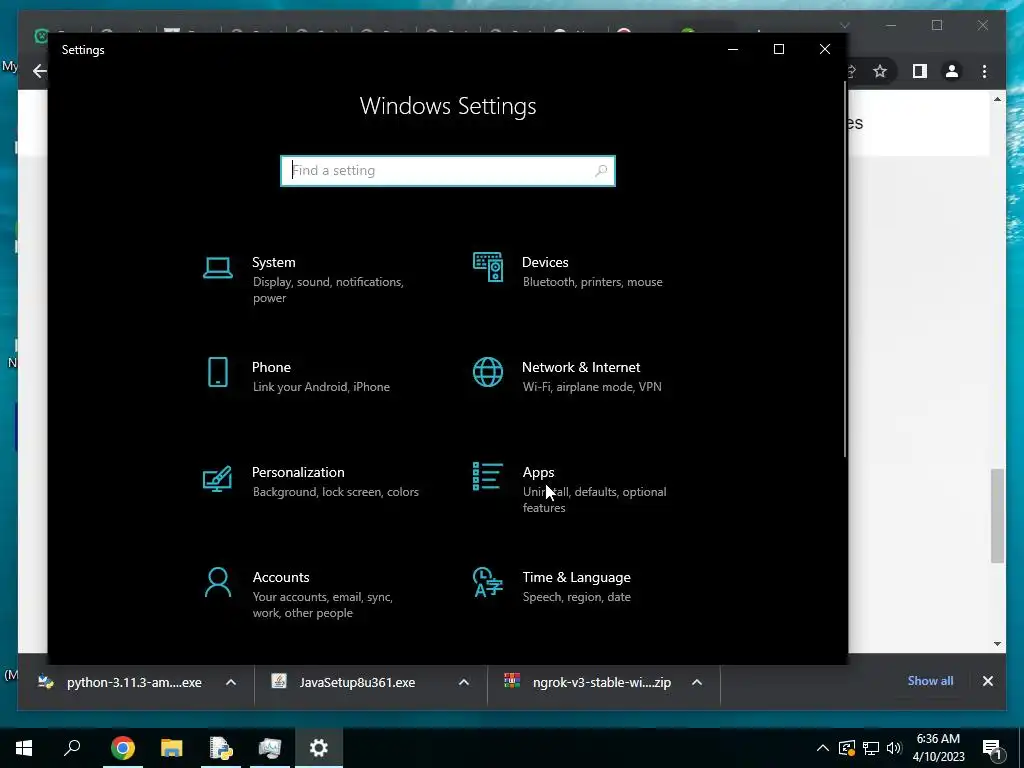Bookmark the page with Chrome's star icon

click(x=880, y=71)
